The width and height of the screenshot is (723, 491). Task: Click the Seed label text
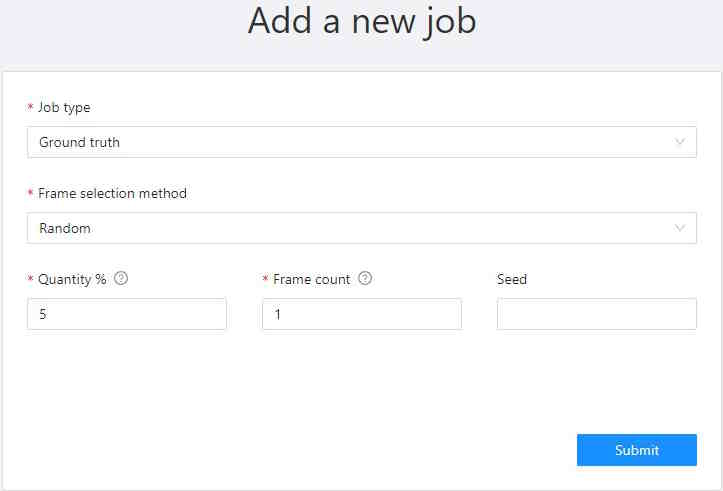[512, 279]
